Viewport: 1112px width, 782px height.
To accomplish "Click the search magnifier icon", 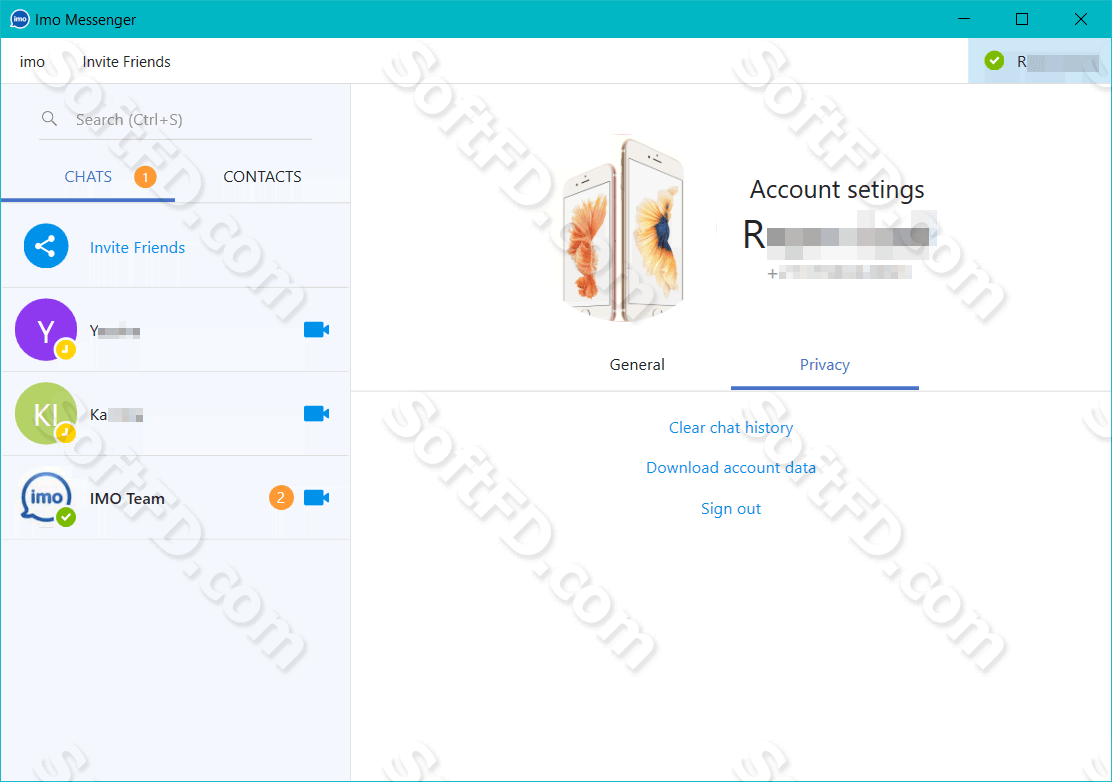I will coord(49,118).
